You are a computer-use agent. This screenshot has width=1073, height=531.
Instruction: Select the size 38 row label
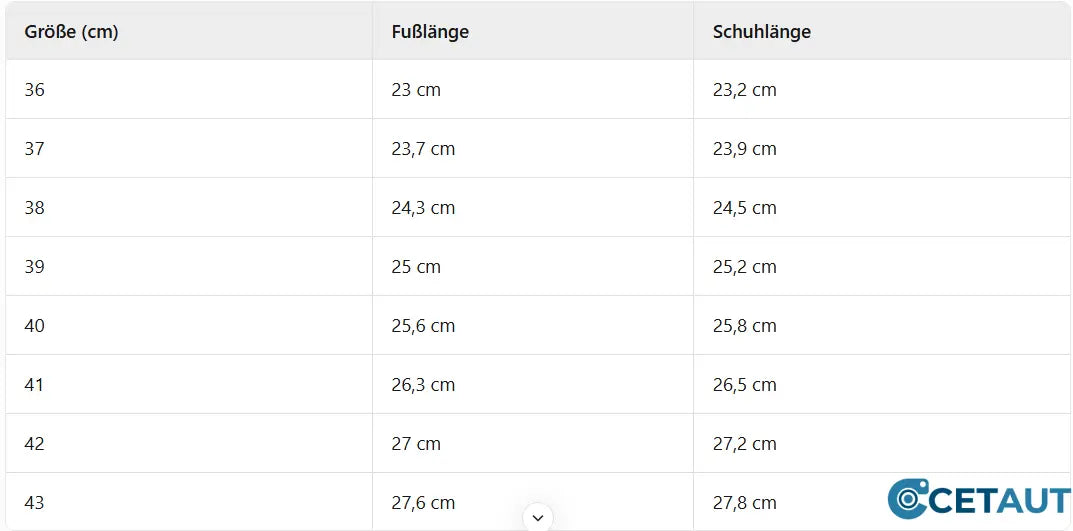(x=35, y=208)
